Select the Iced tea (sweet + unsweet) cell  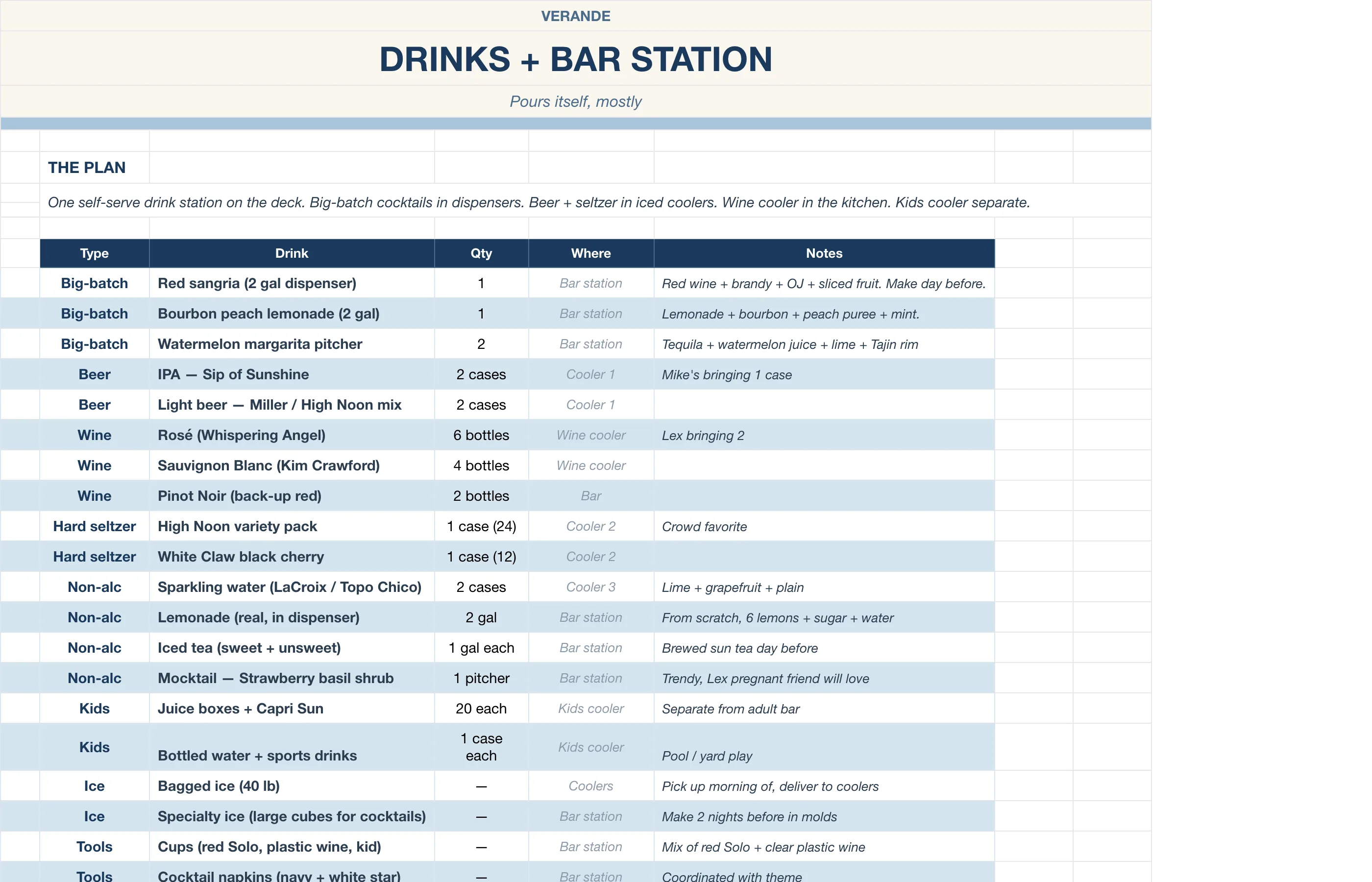(292, 647)
